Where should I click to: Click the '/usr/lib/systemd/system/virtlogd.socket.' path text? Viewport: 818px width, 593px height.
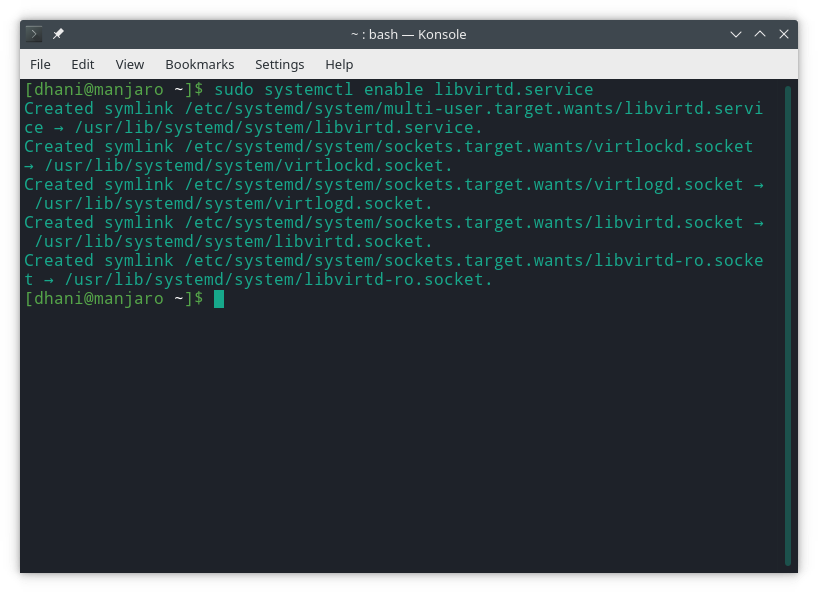click(234, 203)
